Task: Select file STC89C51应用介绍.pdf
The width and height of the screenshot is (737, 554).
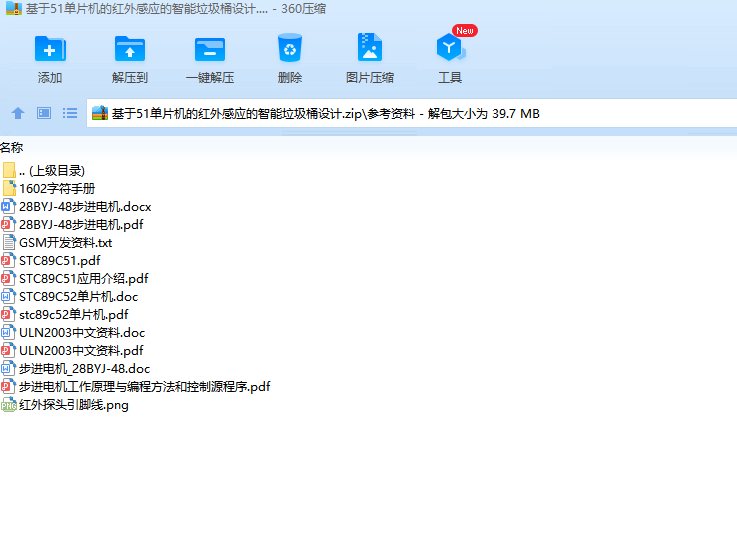Action: 75,279
